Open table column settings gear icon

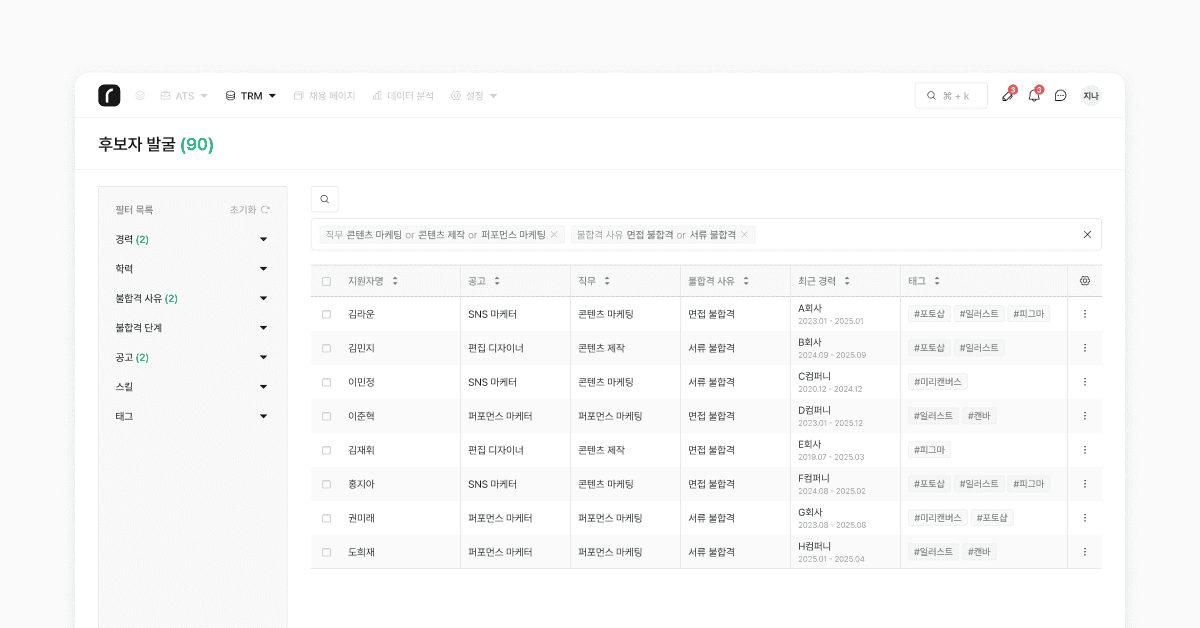point(1084,281)
